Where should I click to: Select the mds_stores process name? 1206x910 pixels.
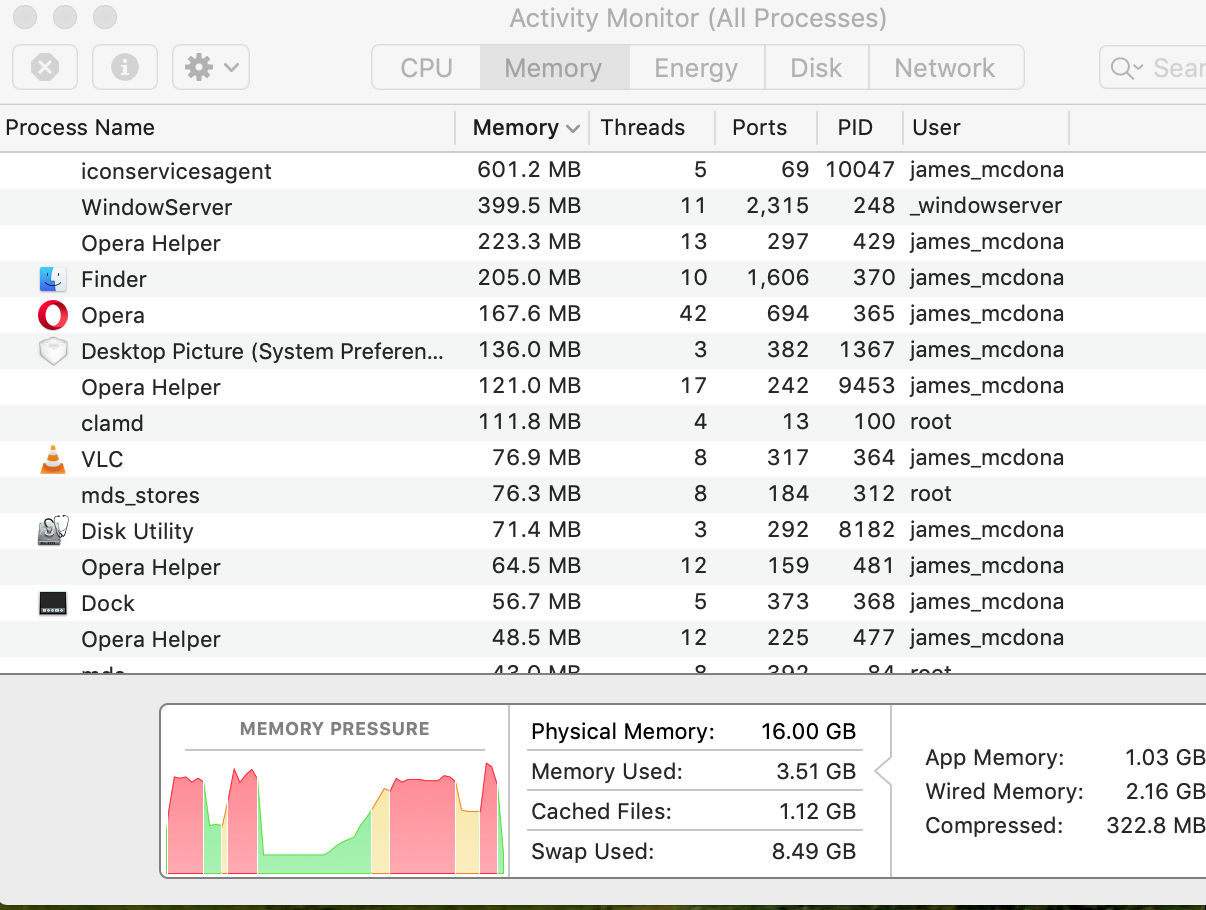[140, 495]
